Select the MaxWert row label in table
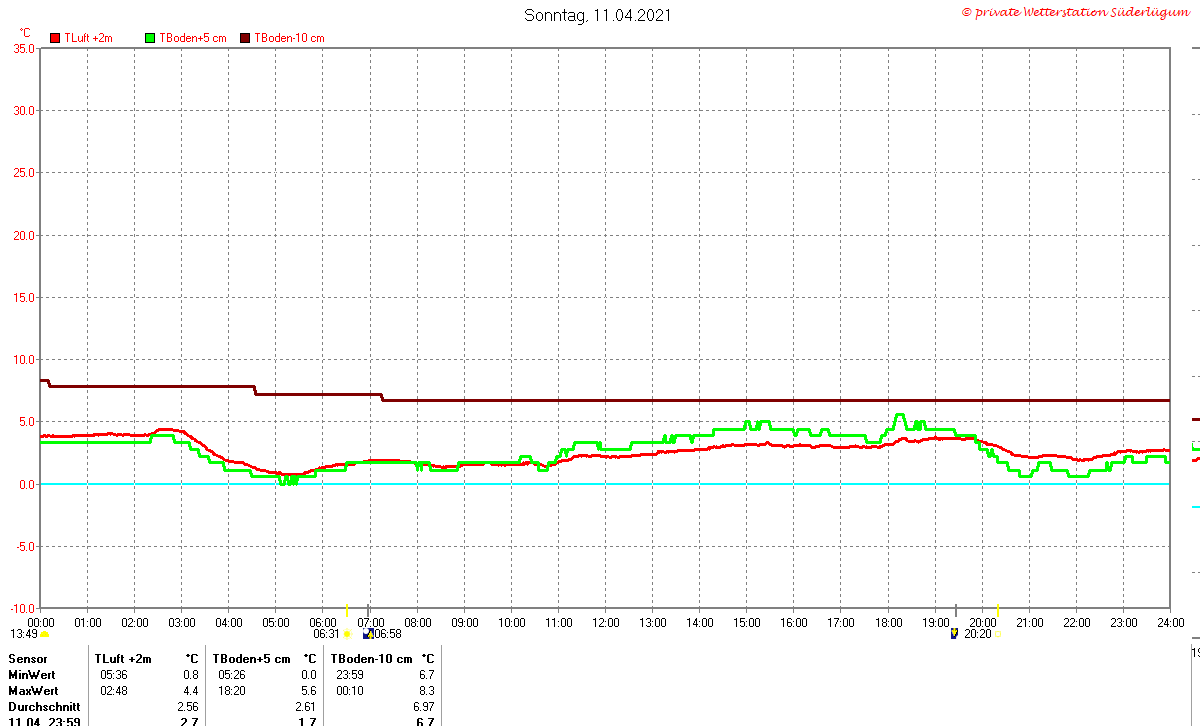Image resolution: width=1200 pixels, height=726 pixels. (34, 691)
